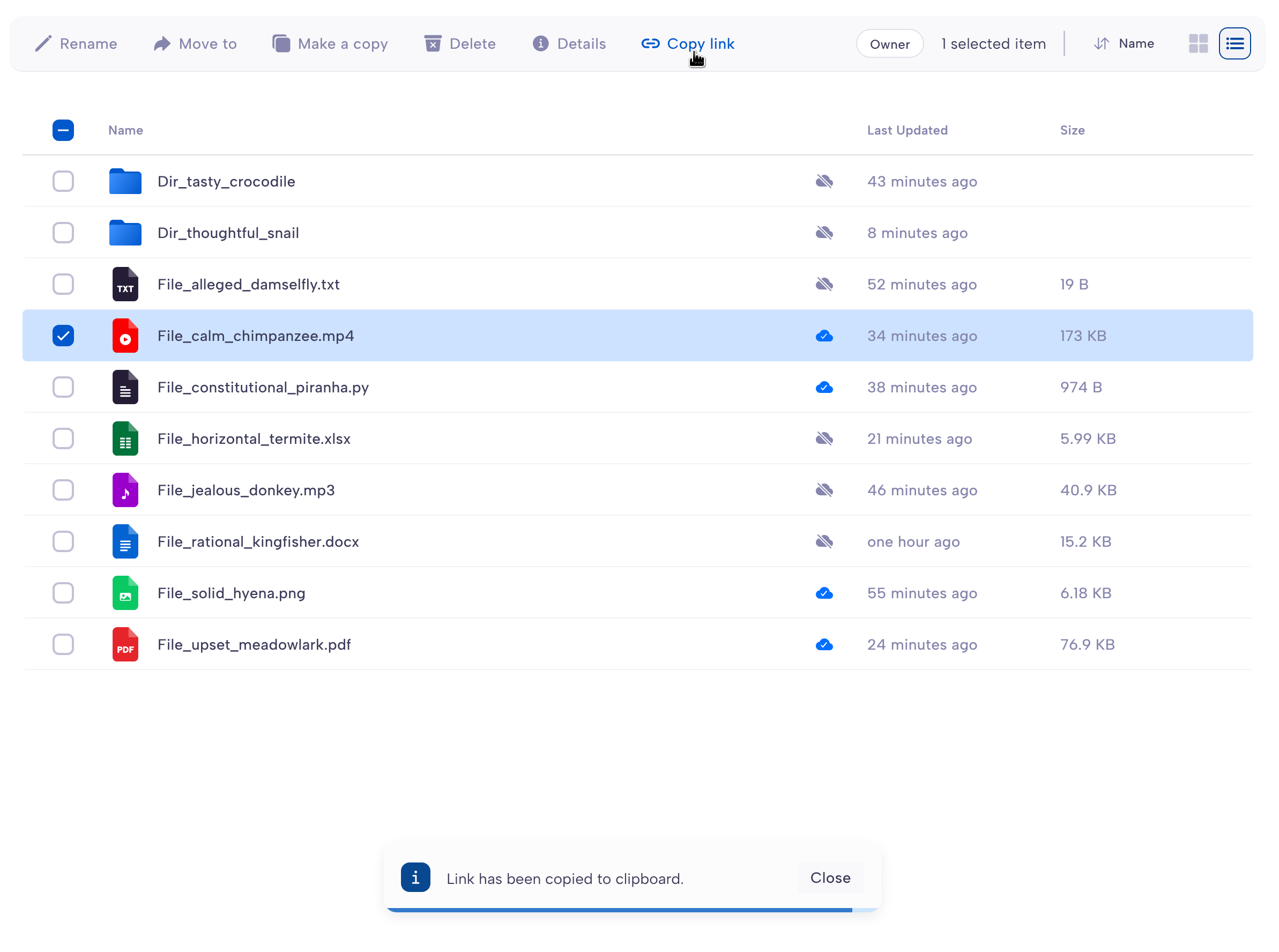Click the Copy link label
This screenshot has height=952, width=1279.
point(701,44)
